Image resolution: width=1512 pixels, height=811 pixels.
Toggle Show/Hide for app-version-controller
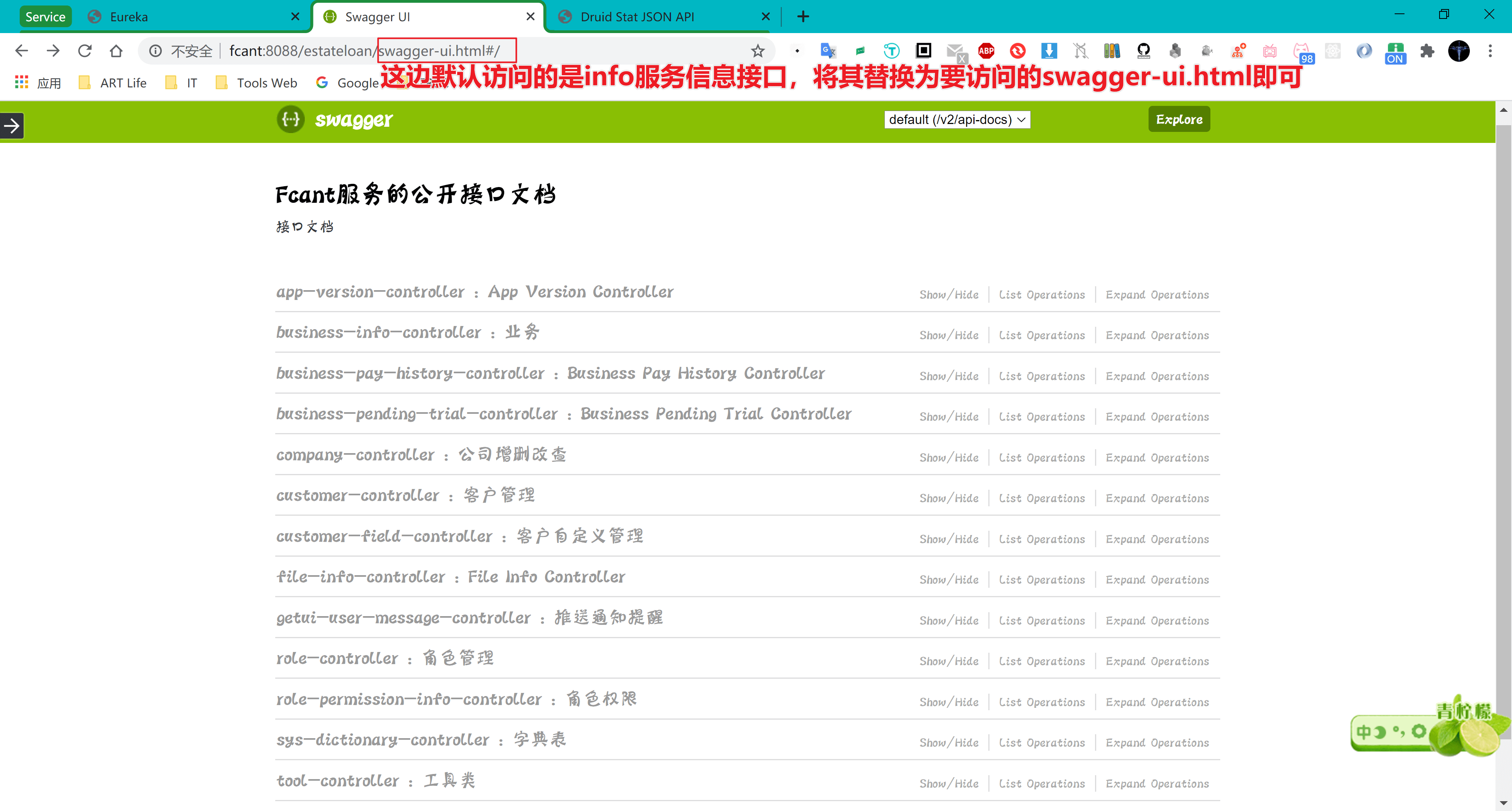click(949, 294)
